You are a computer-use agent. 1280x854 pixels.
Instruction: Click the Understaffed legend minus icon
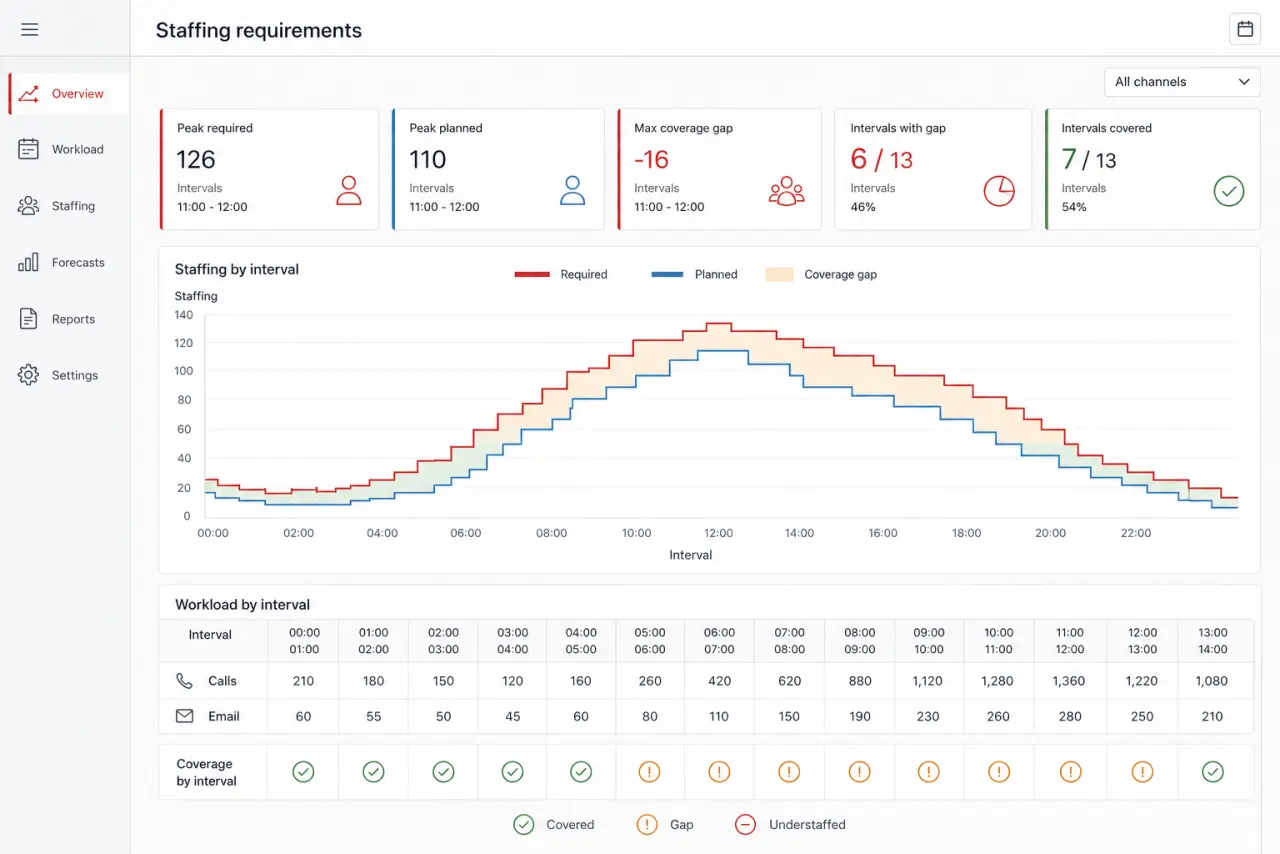[x=745, y=825]
